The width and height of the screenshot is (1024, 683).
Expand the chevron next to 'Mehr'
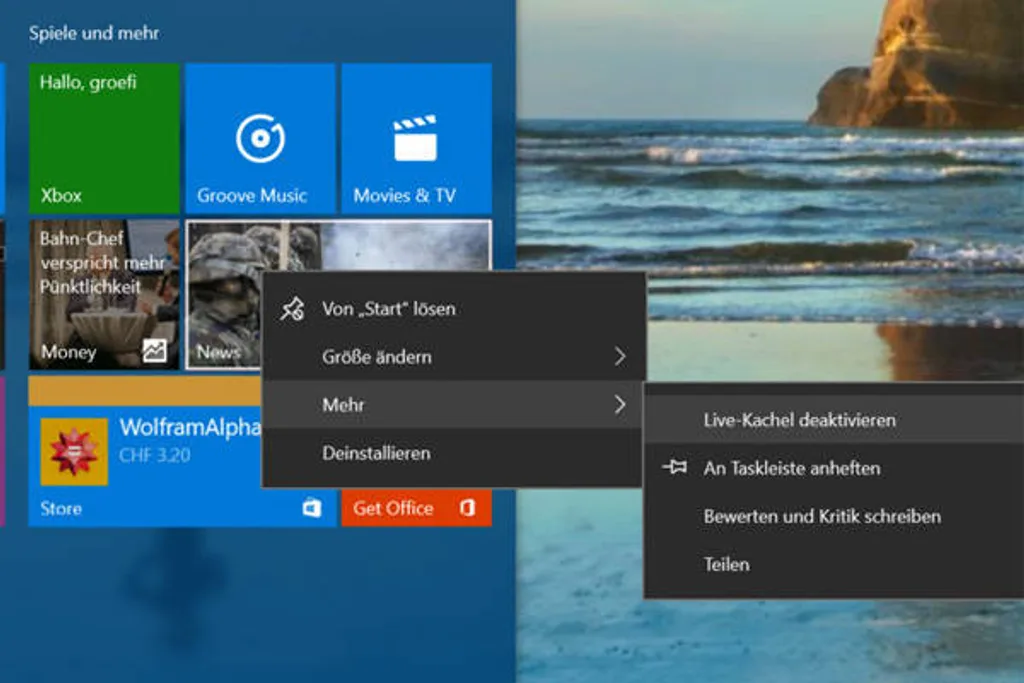coord(620,405)
